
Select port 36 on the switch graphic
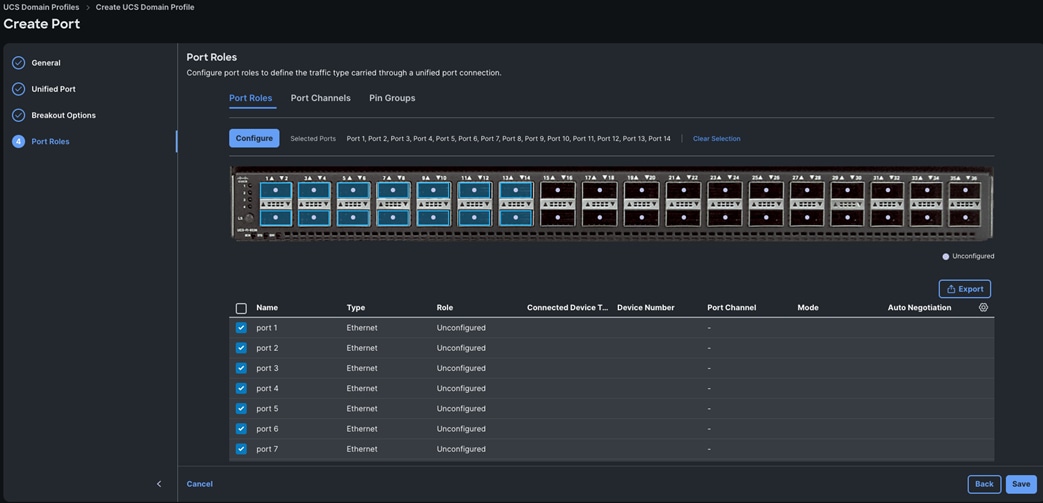[x=965, y=218]
